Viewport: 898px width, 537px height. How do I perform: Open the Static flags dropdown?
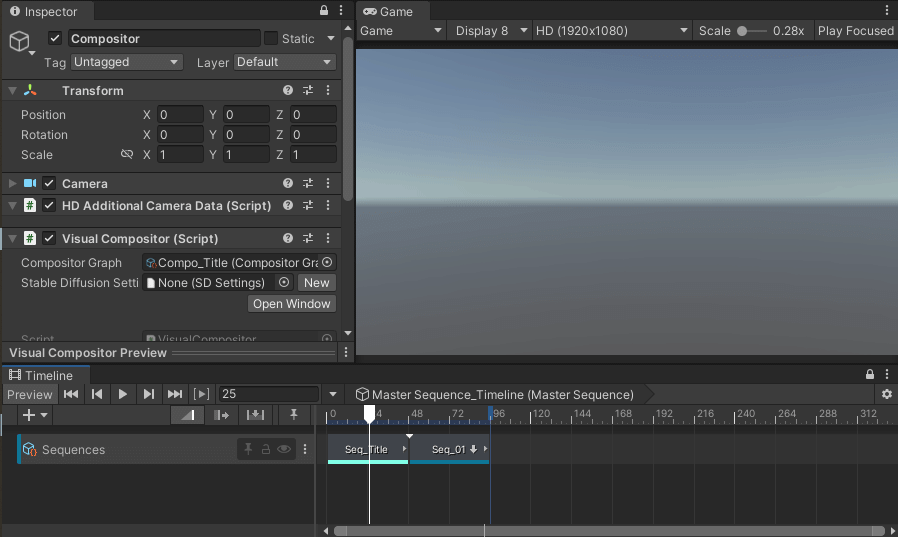pyautogui.click(x=330, y=38)
